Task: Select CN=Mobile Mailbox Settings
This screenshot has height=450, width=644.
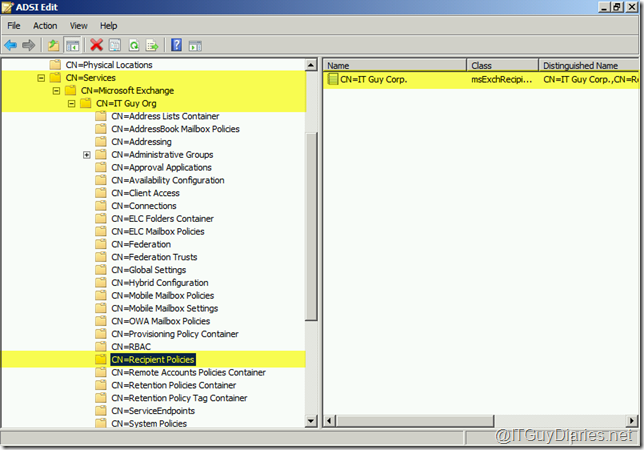Action: (165, 308)
